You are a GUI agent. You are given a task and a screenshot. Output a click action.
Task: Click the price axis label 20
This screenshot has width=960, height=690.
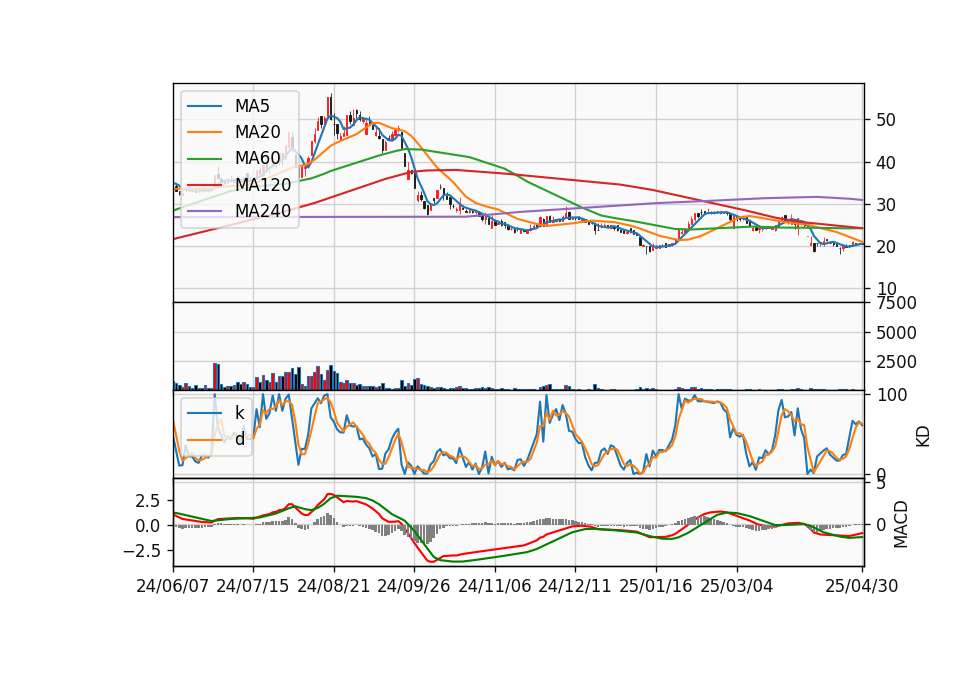[x=885, y=247]
